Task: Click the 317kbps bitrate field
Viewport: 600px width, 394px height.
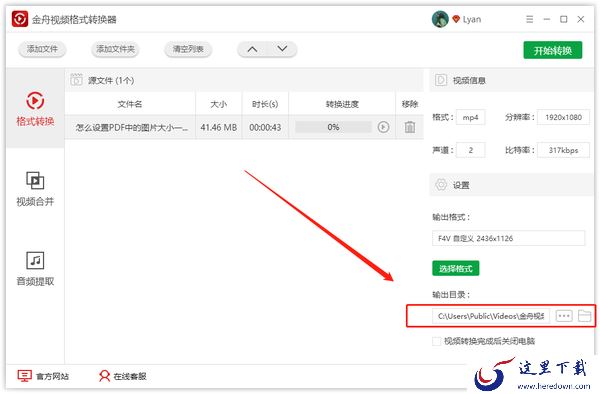Action: coord(563,150)
